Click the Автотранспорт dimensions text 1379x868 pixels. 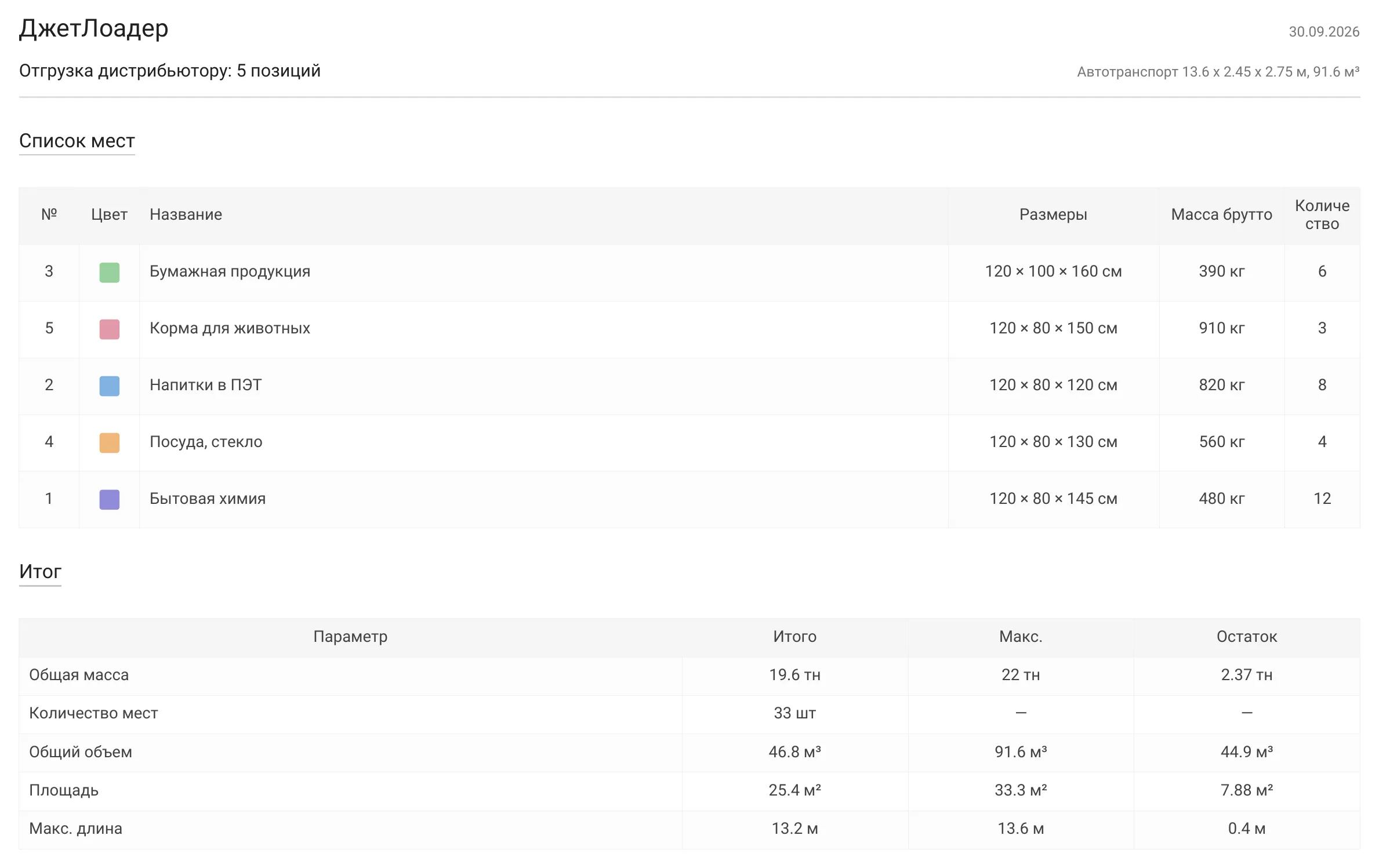coord(1218,72)
